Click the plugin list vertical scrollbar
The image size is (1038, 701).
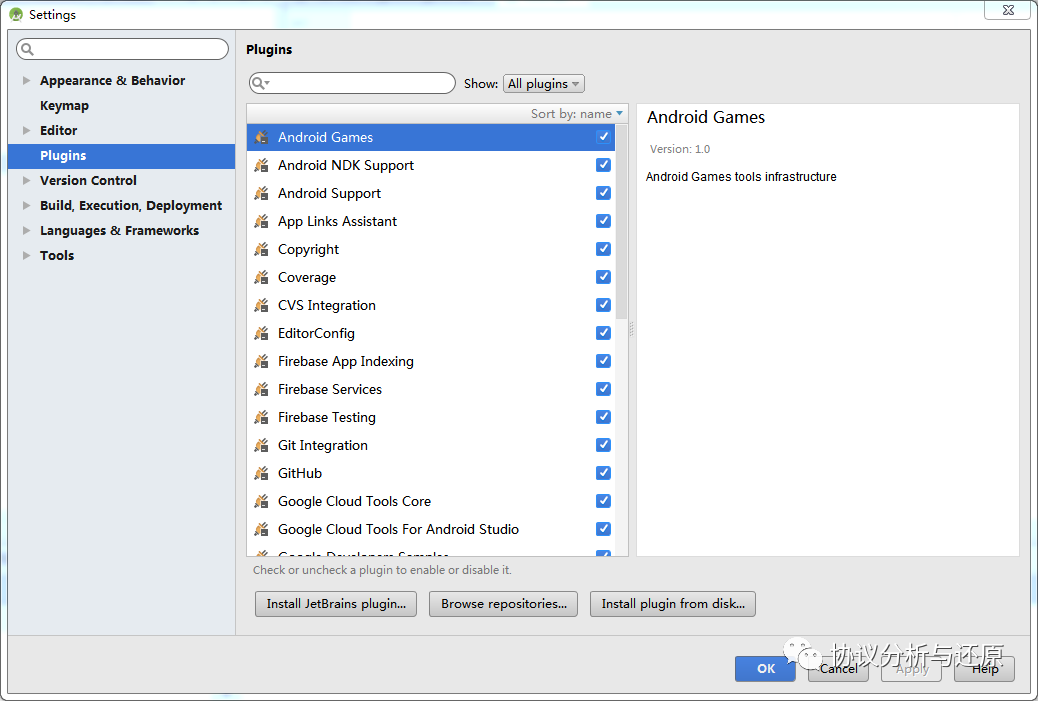pyautogui.click(x=622, y=220)
